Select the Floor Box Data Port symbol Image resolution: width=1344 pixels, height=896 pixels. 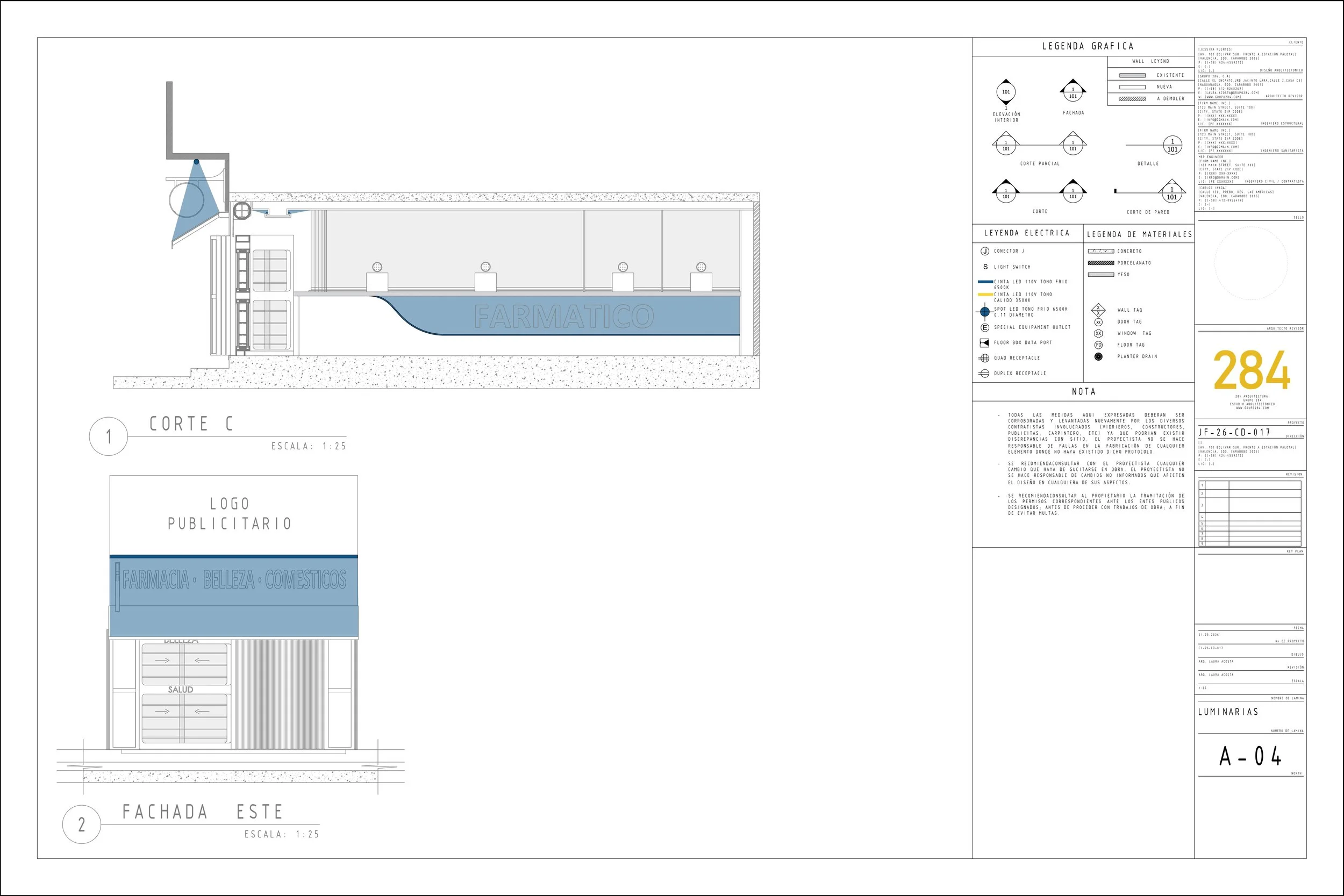click(x=984, y=343)
